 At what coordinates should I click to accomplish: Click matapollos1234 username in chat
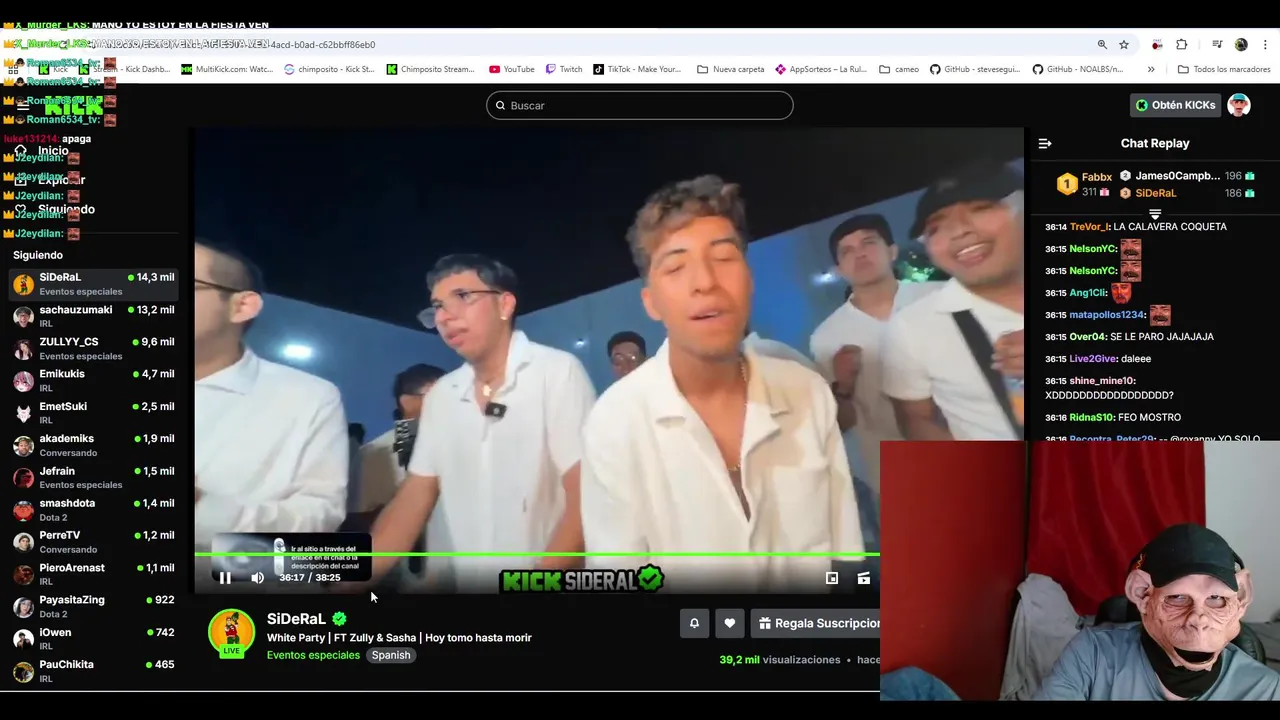pos(1107,315)
